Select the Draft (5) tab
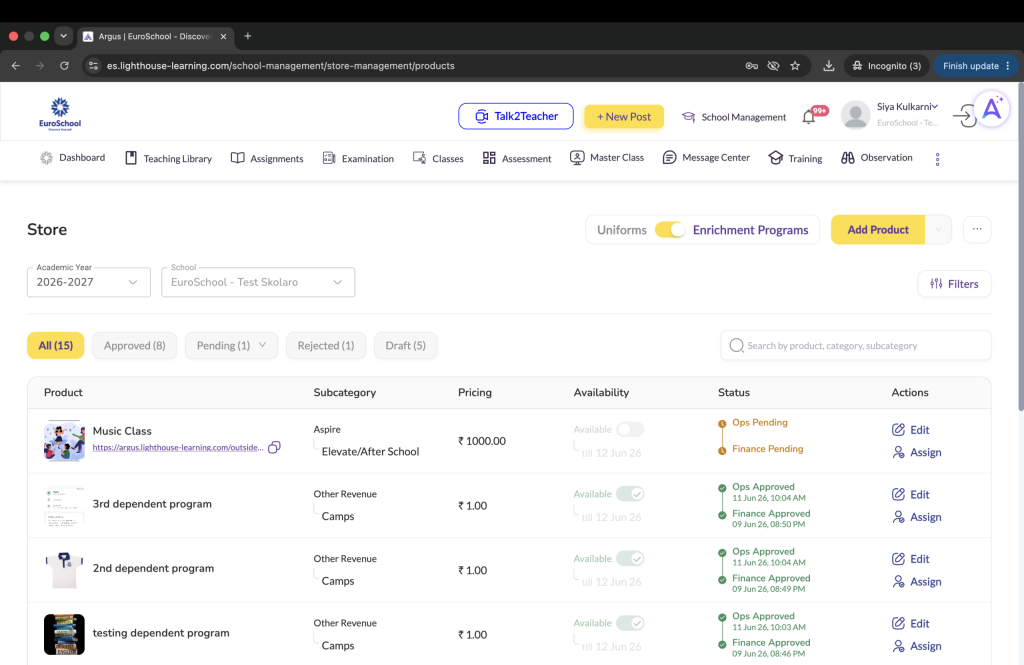Viewport: 1024px width, 665px height. [x=406, y=346]
